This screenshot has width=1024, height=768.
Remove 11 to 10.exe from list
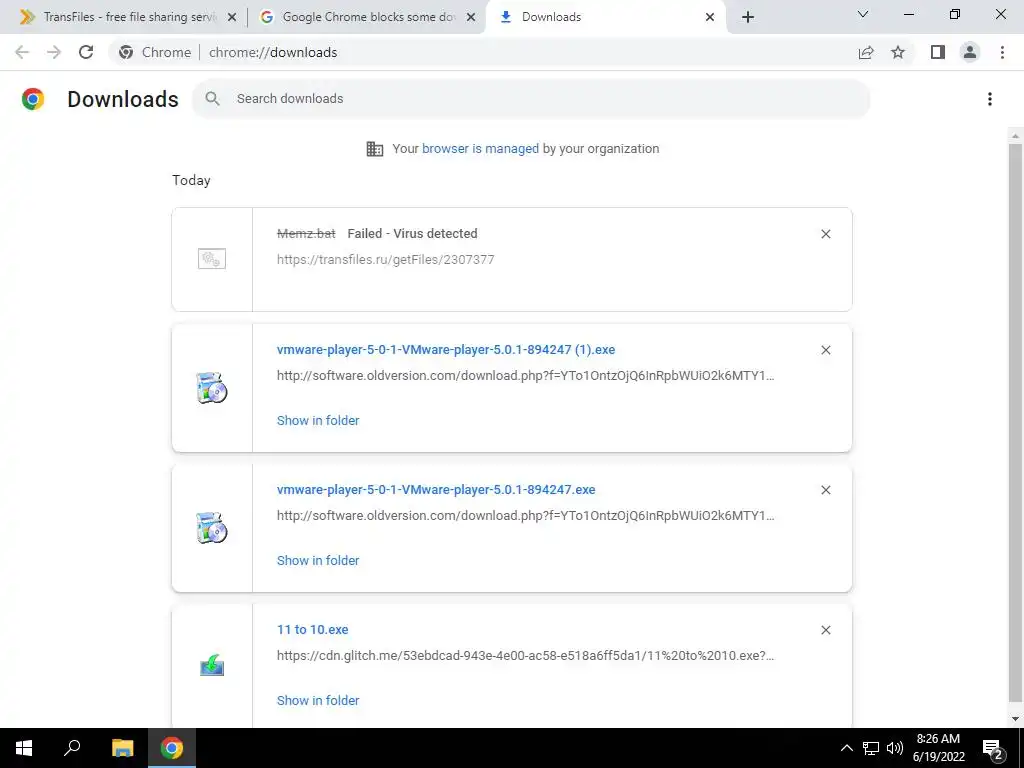(825, 630)
